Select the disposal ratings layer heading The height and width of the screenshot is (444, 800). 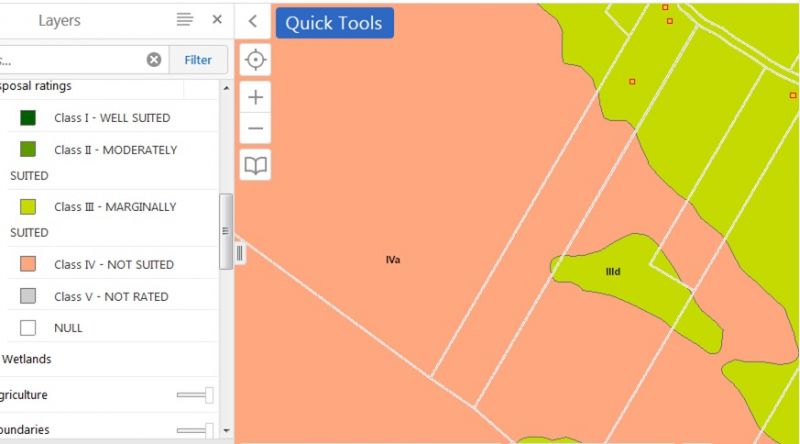(36, 86)
